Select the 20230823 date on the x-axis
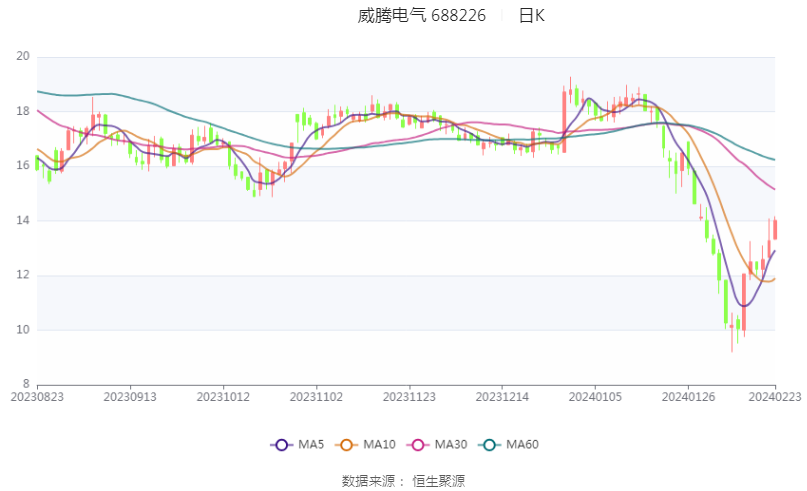Viewport: 807px width, 491px height. coord(38,397)
